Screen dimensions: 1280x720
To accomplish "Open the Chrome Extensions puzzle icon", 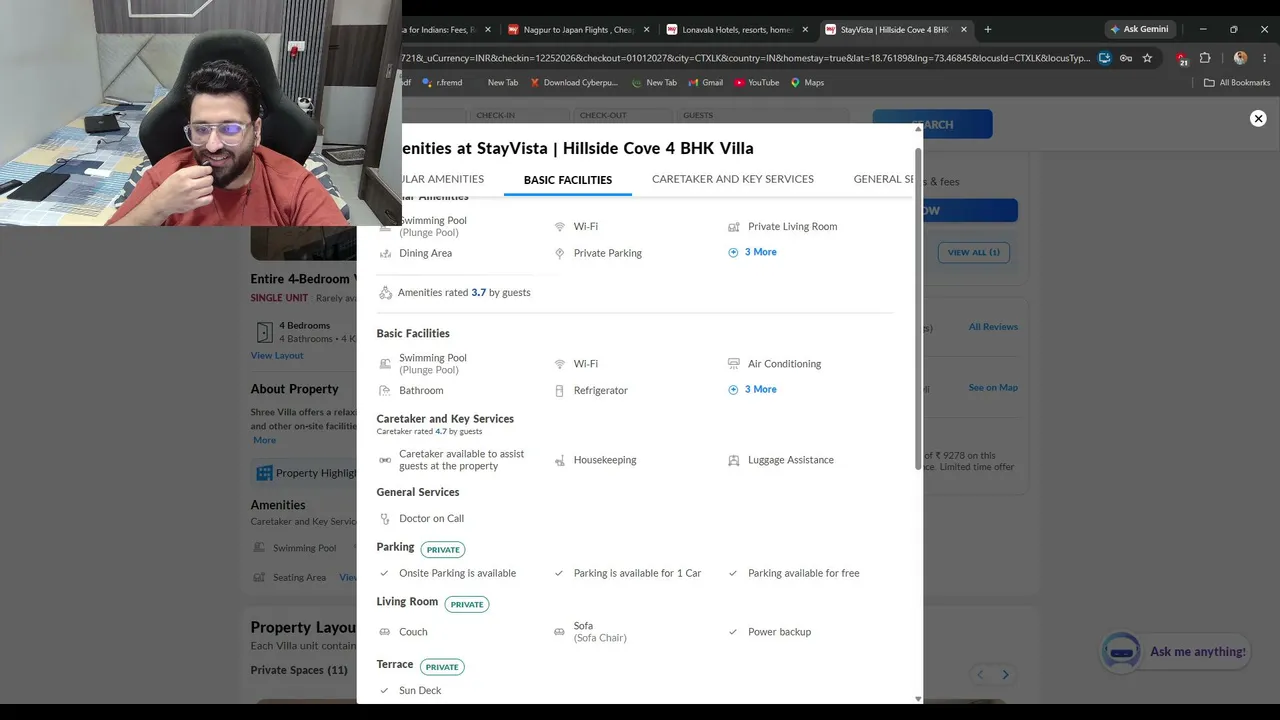I will point(1205,58).
